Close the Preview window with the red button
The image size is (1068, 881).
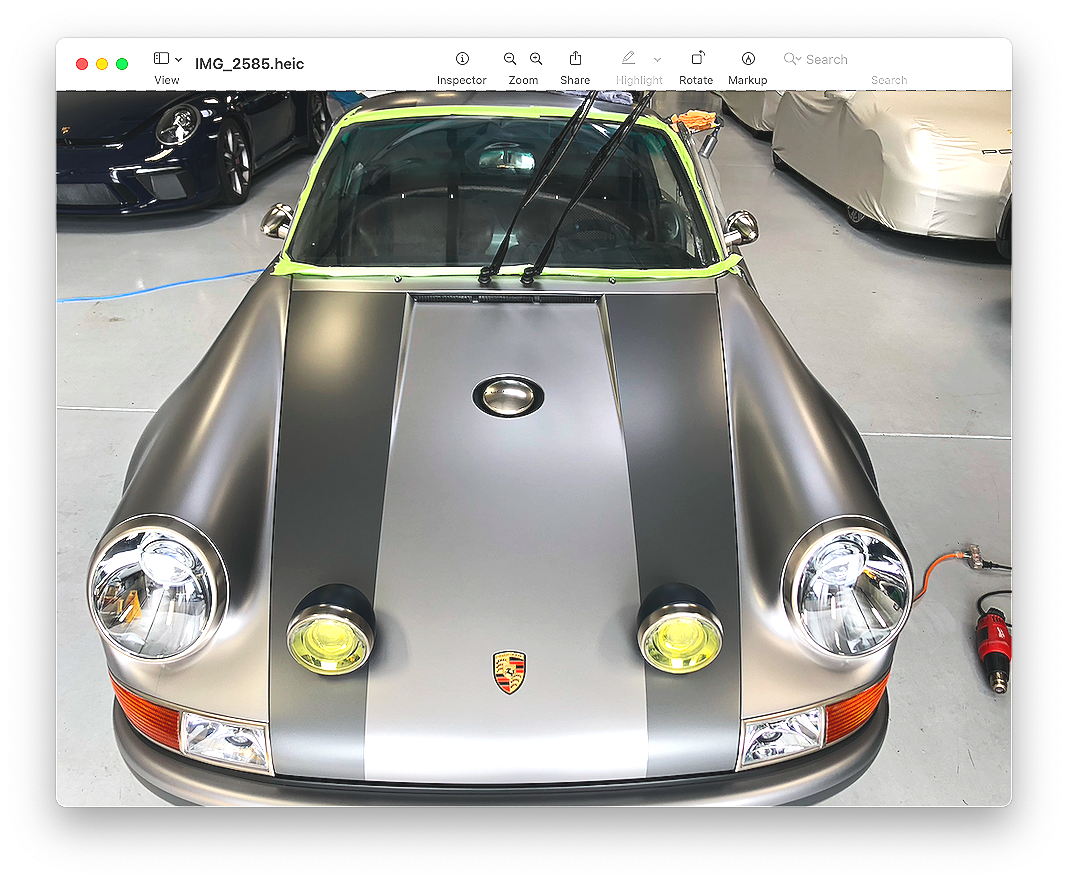(x=81, y=62)
